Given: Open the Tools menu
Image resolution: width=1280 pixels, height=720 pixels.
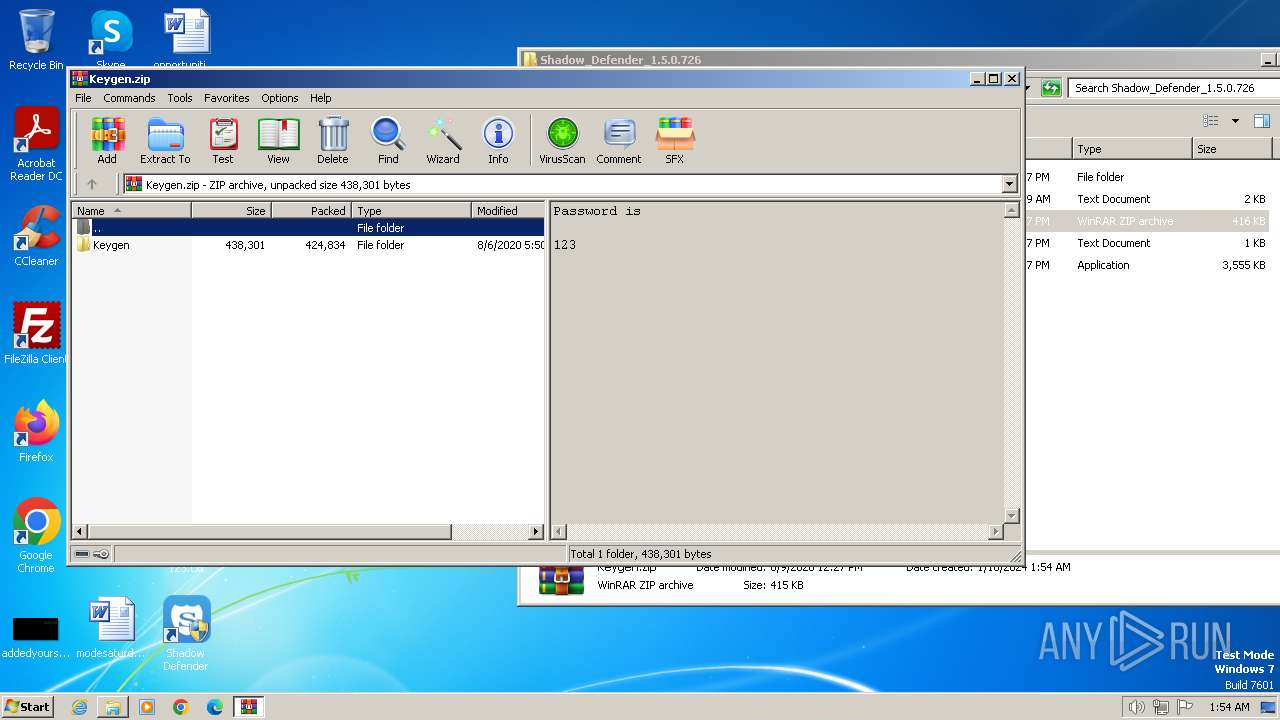Looking at the screenshot, I should [180, 98].
